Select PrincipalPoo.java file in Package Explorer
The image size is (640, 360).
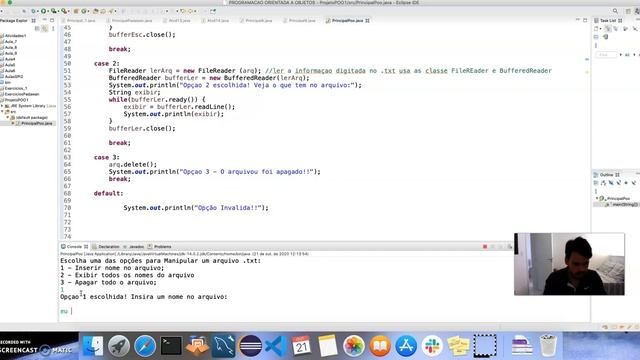(x=36, y=123)
